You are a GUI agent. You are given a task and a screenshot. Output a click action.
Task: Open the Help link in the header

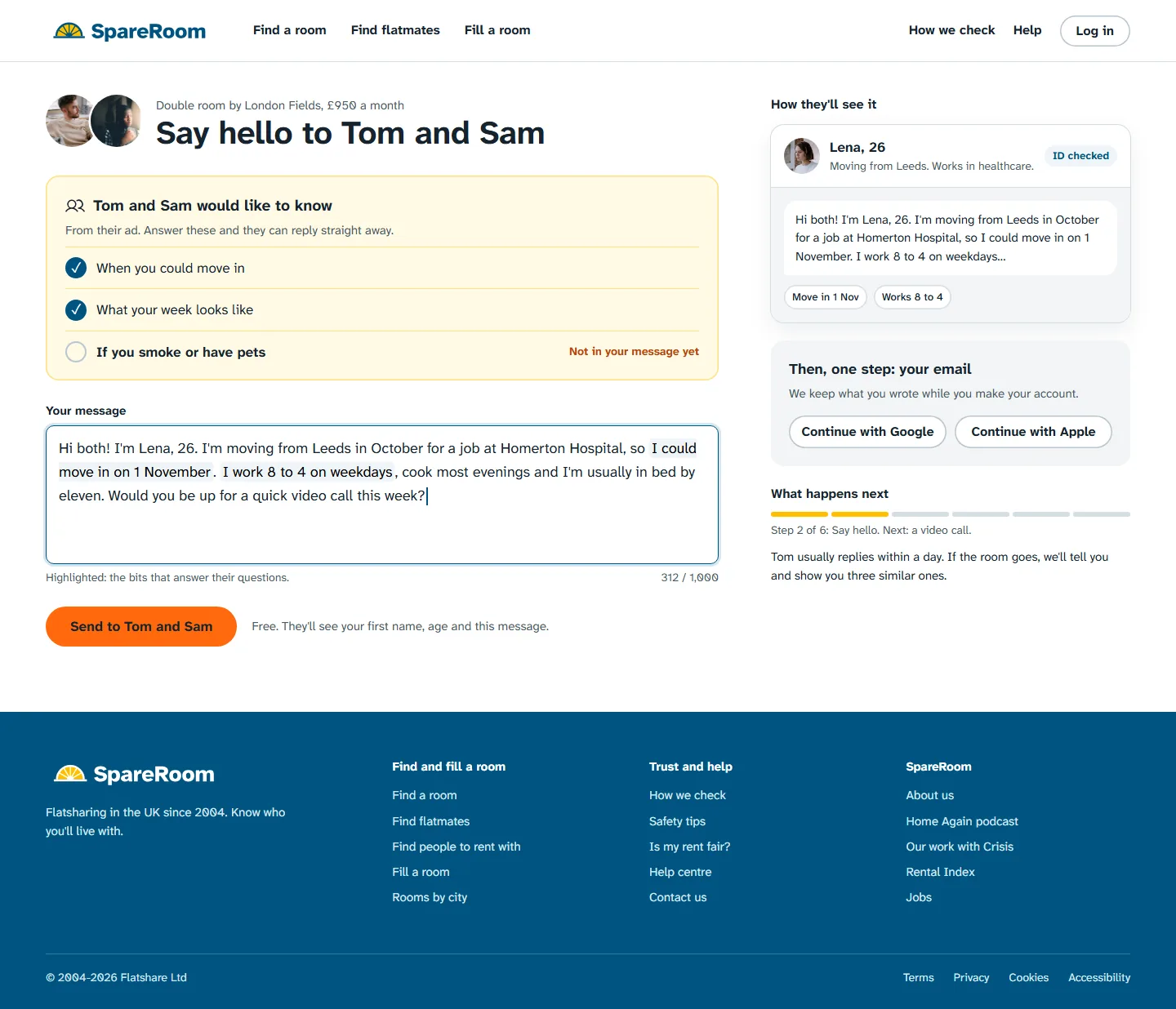tap(1027, 30)
